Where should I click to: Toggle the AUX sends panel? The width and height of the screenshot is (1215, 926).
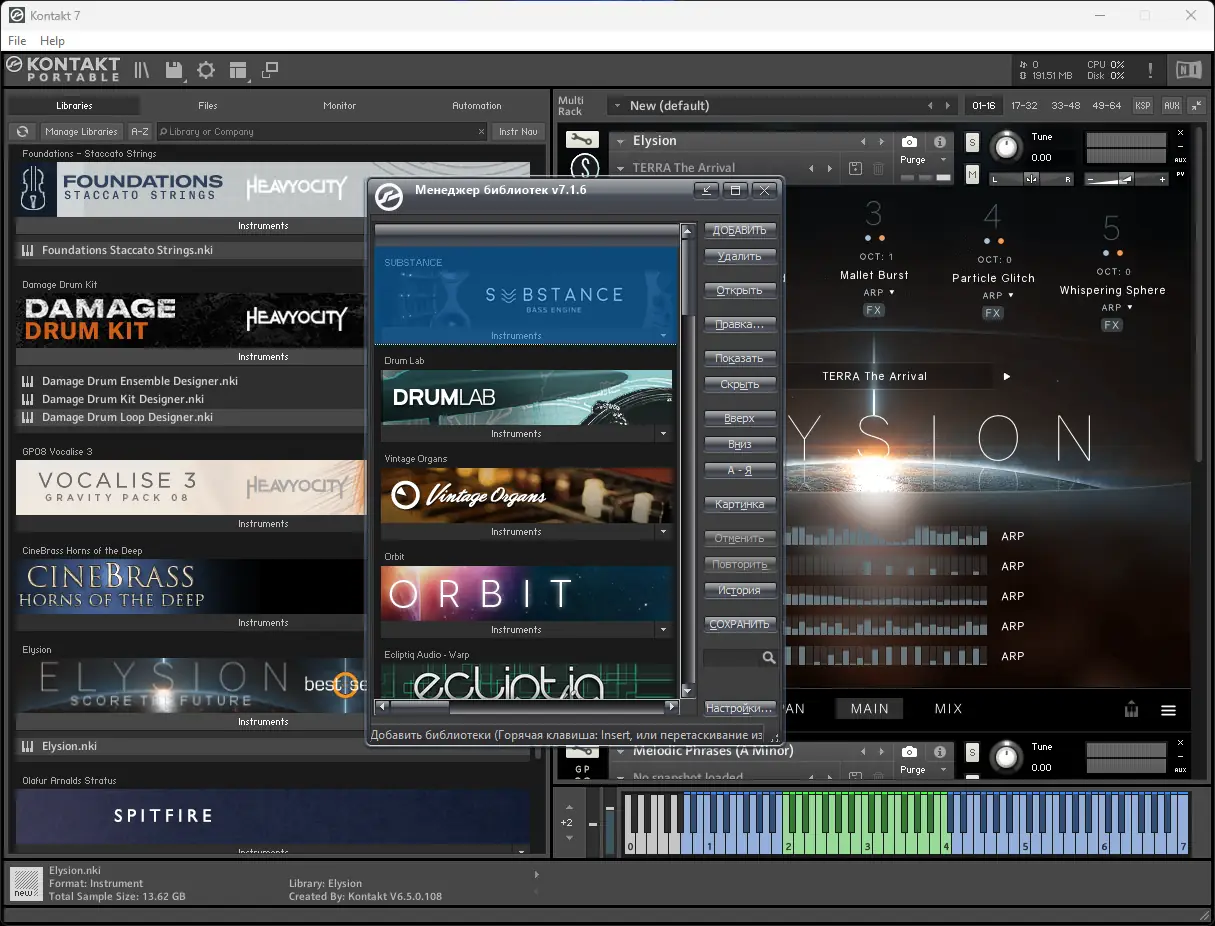point(1171,105)
